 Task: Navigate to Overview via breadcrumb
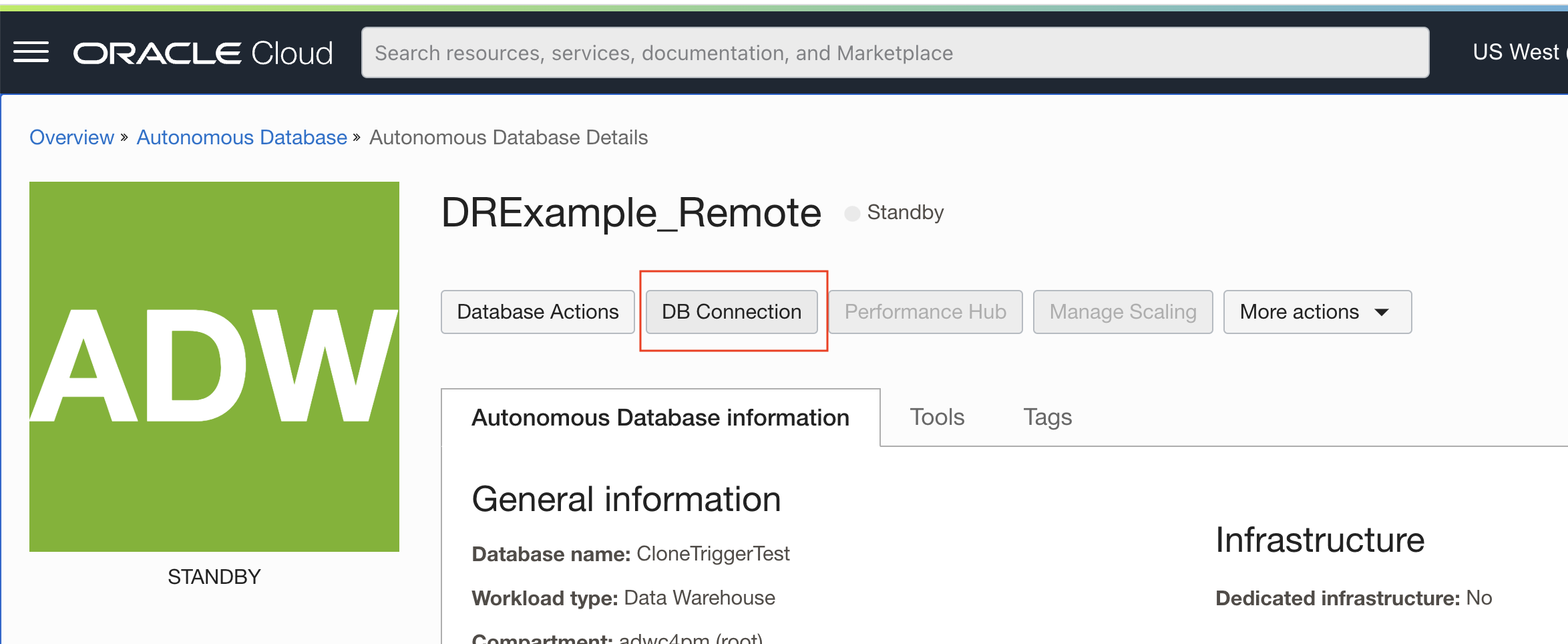71,138
